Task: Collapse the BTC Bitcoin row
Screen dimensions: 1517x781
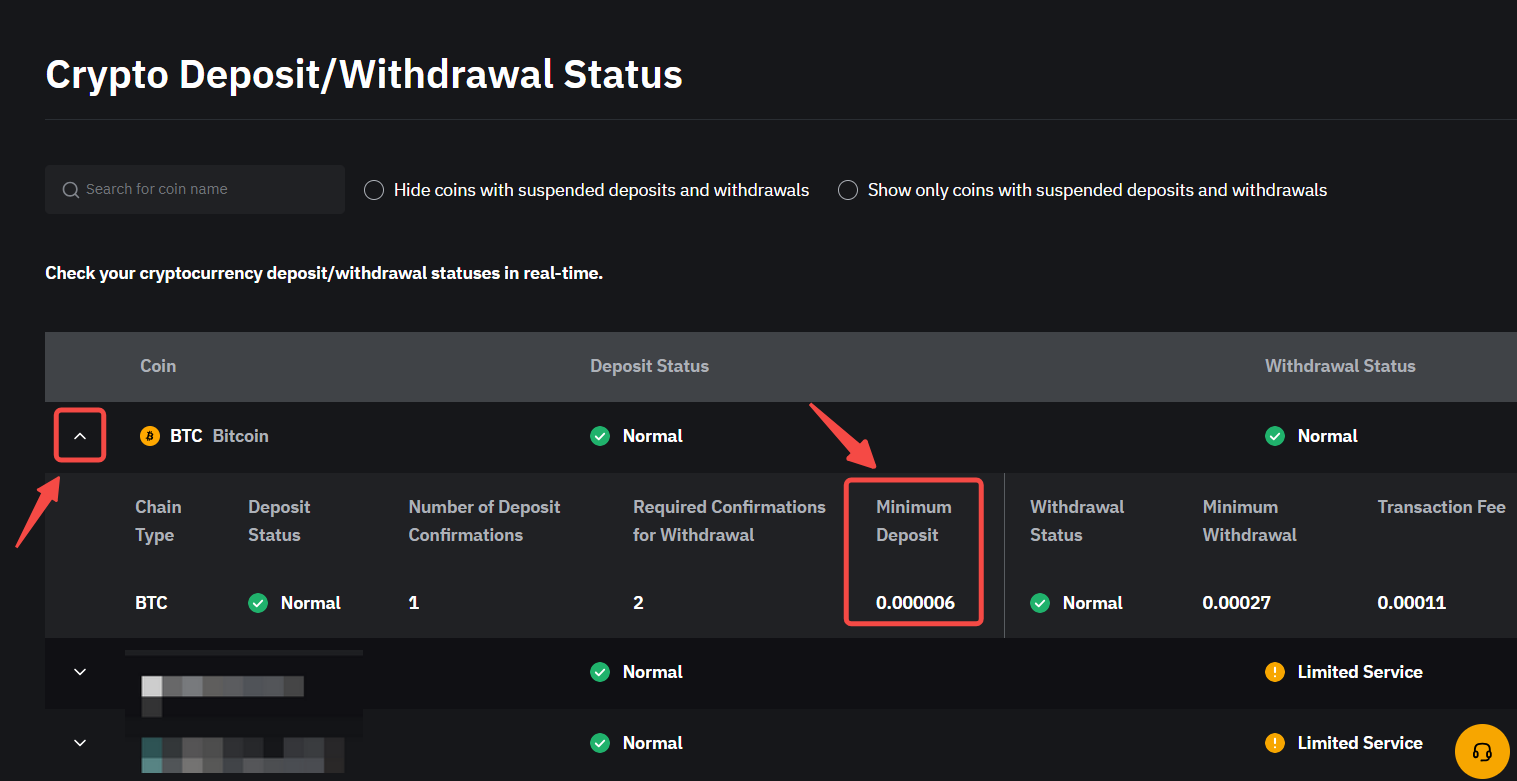Action: tap(81, 436)
